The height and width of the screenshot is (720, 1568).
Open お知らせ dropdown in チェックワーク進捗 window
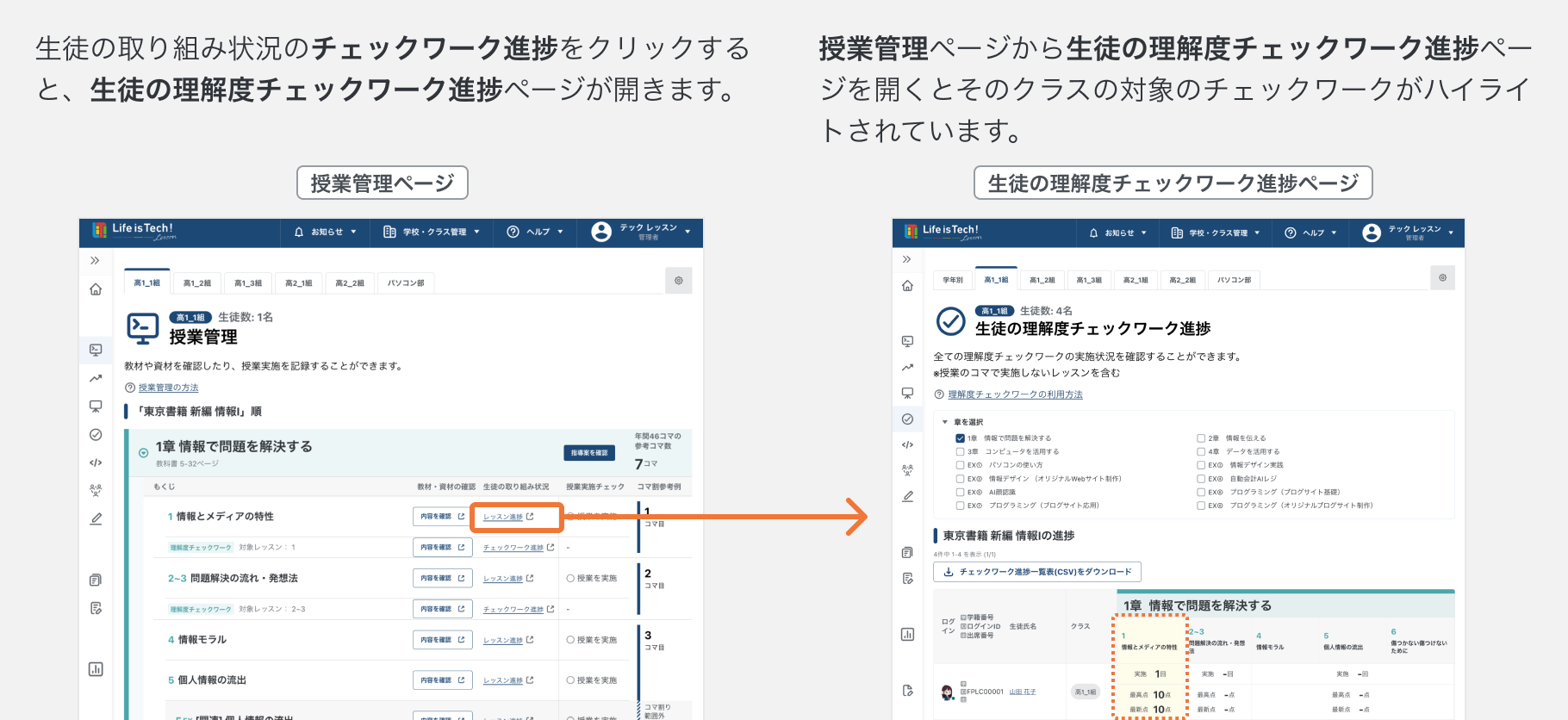tap(1118, 233)
